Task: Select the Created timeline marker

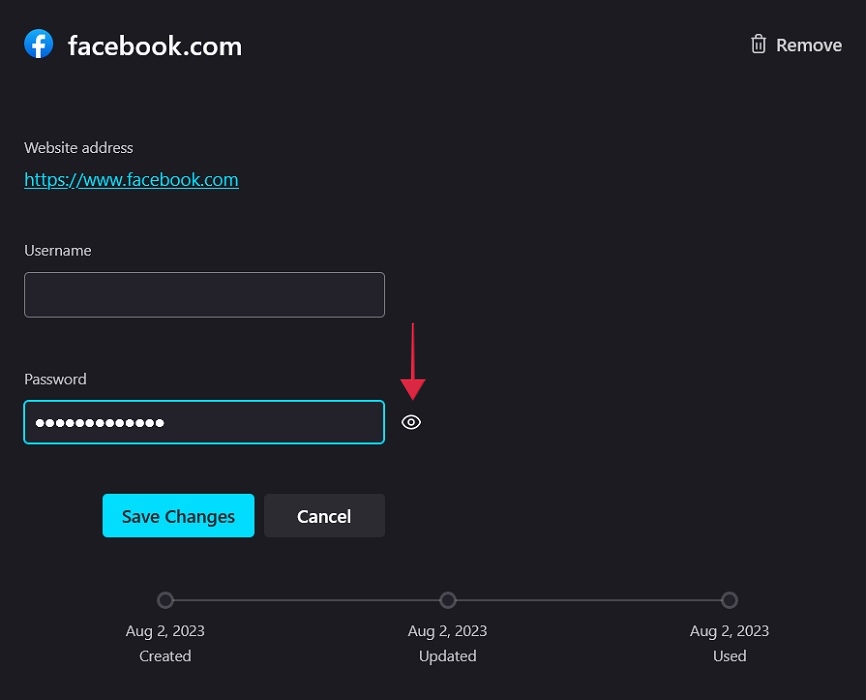Action: coord(165,600)
